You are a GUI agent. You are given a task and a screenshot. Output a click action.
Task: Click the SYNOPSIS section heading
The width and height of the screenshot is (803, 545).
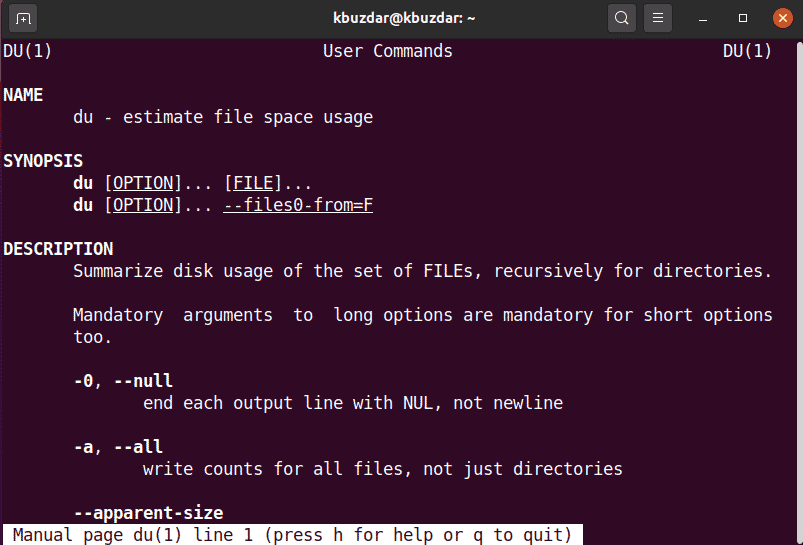click(x=43, y=161)
